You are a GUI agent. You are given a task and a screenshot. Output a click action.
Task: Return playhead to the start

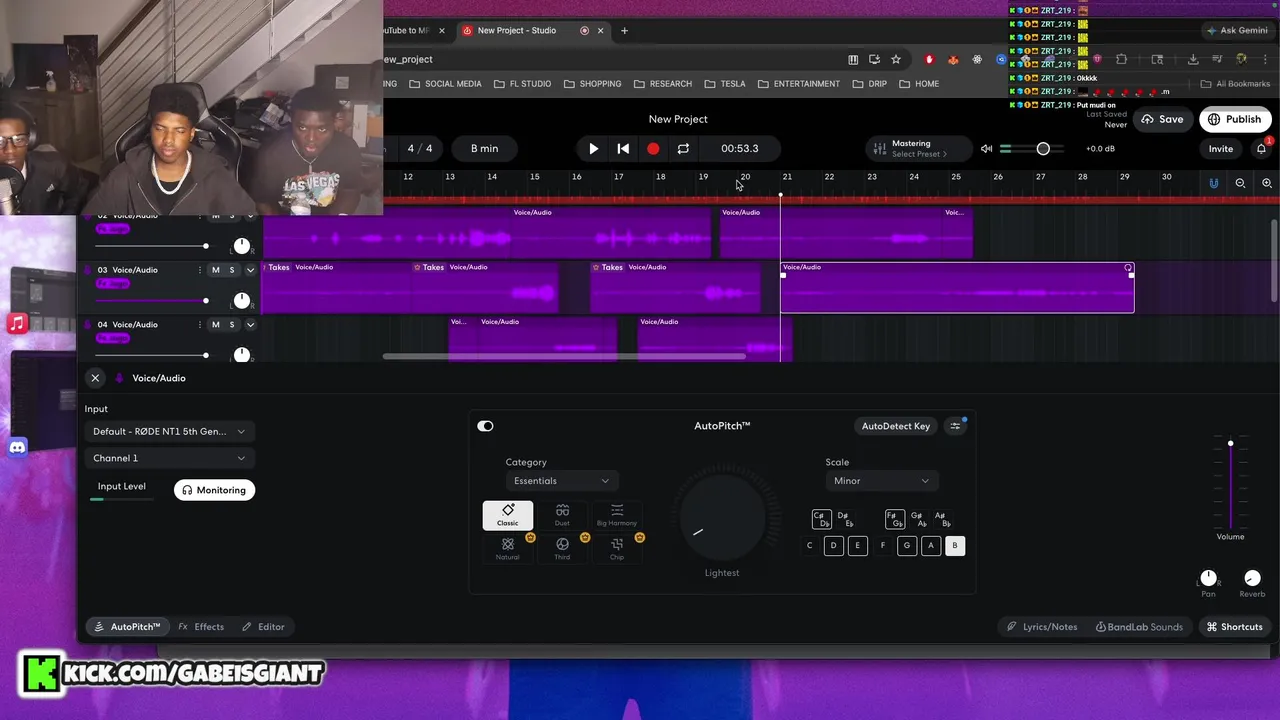coord(623,148)
